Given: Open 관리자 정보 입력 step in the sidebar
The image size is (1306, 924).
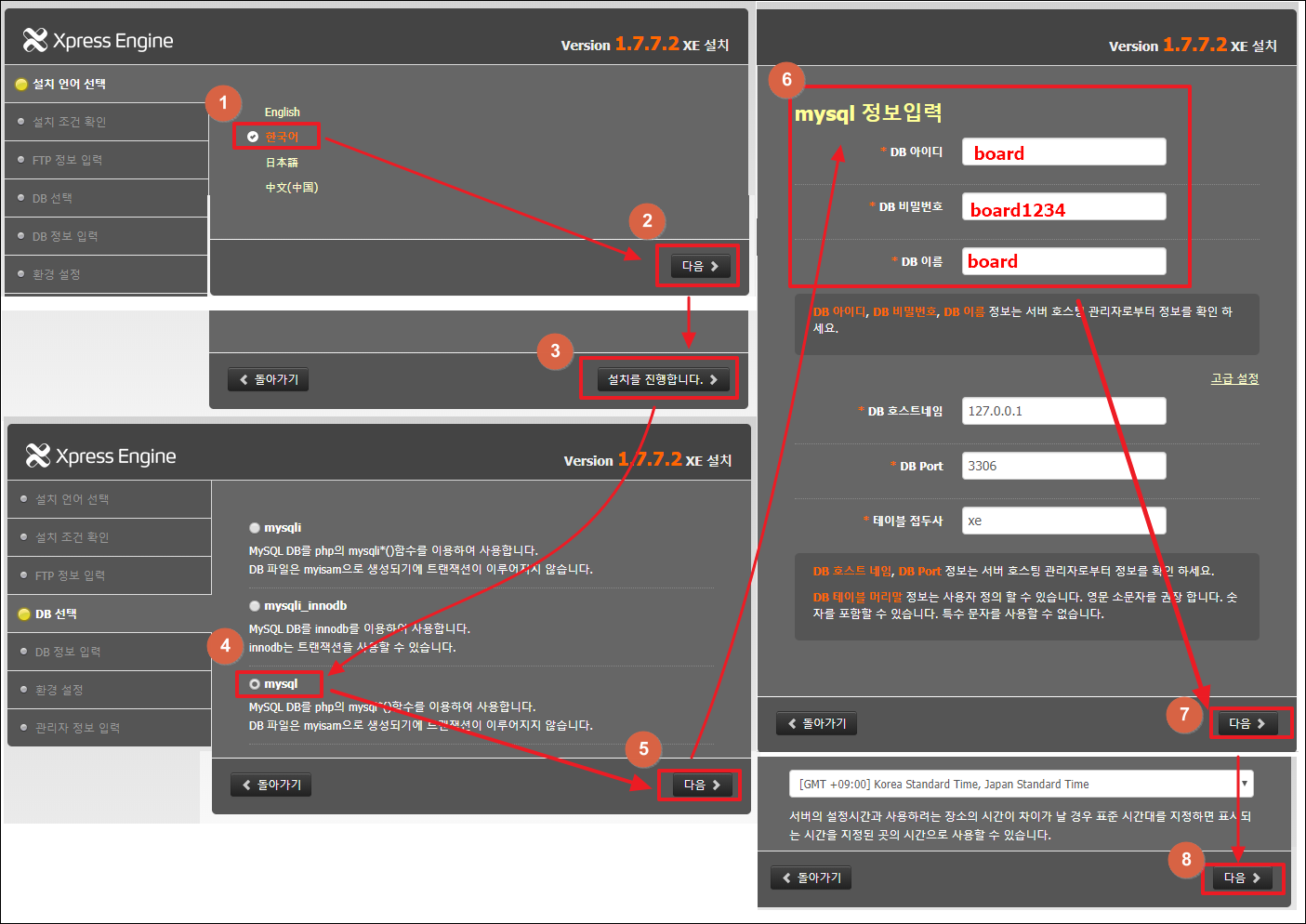Looking at the screenshot, I should 109,728.
